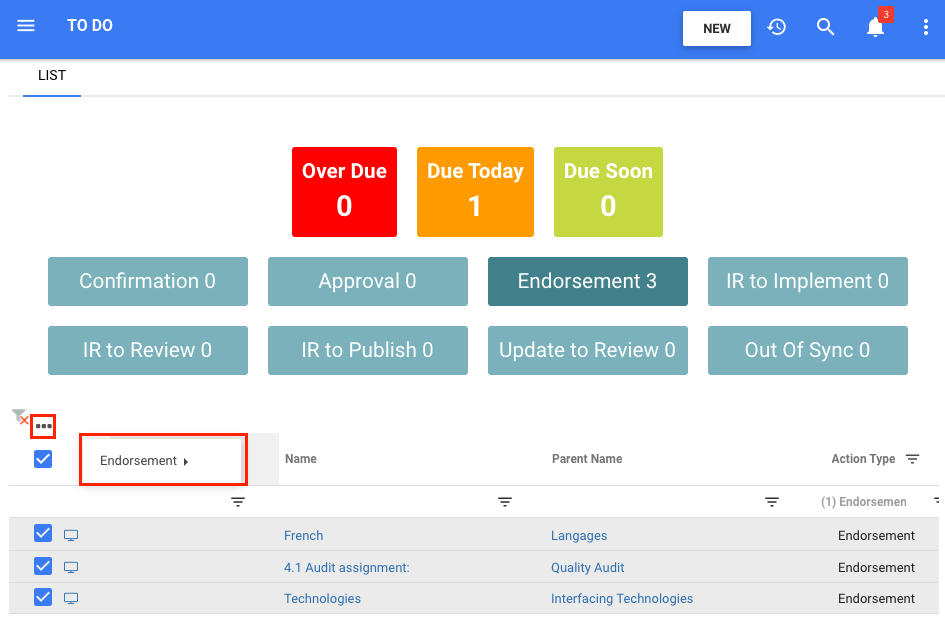Viewport: 945px width, 629px height.
Task: Open the vertical three-dot options menu
Action: (926, 28)
